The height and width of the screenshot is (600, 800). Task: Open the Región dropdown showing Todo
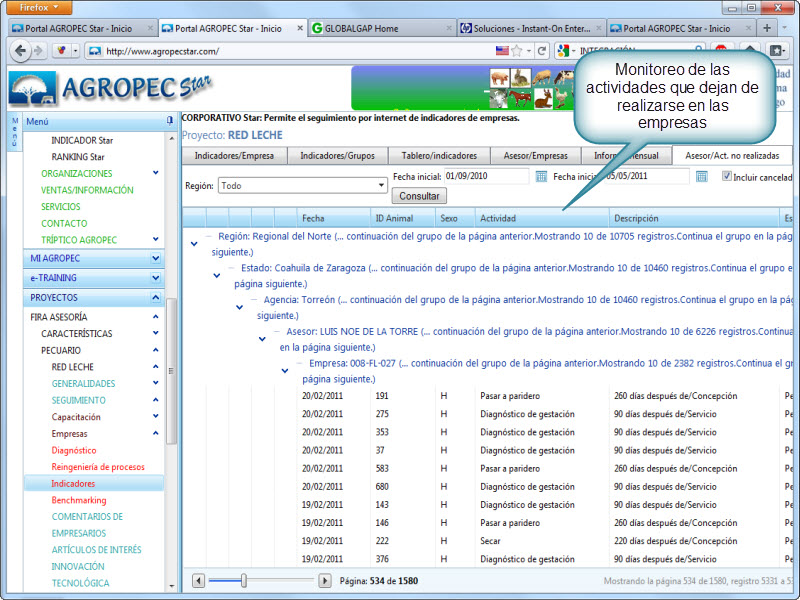click(303, 186)
